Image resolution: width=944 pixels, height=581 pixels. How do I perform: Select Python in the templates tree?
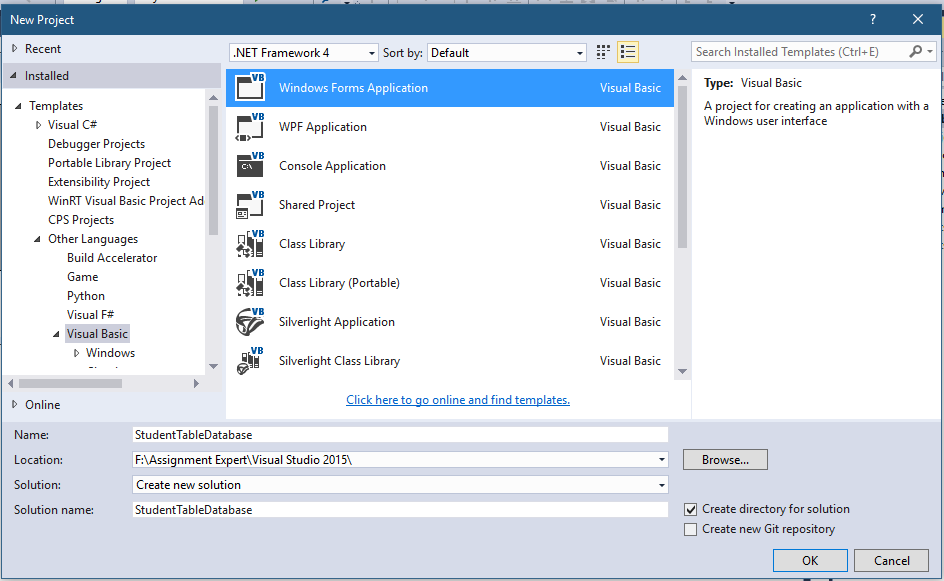pyautogui.click(x=86, y=296)
